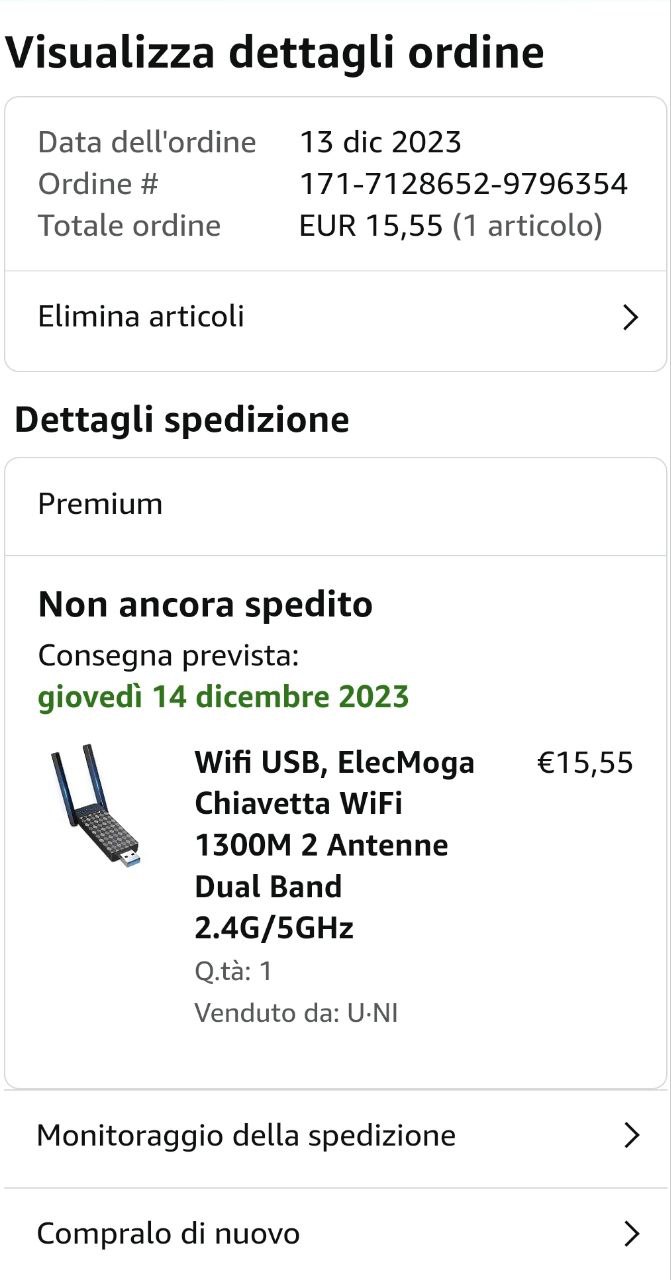This screenshot has height=1280, width=671.
Task: Click the Premium shipping label
Action: click(x=100, y=504)
